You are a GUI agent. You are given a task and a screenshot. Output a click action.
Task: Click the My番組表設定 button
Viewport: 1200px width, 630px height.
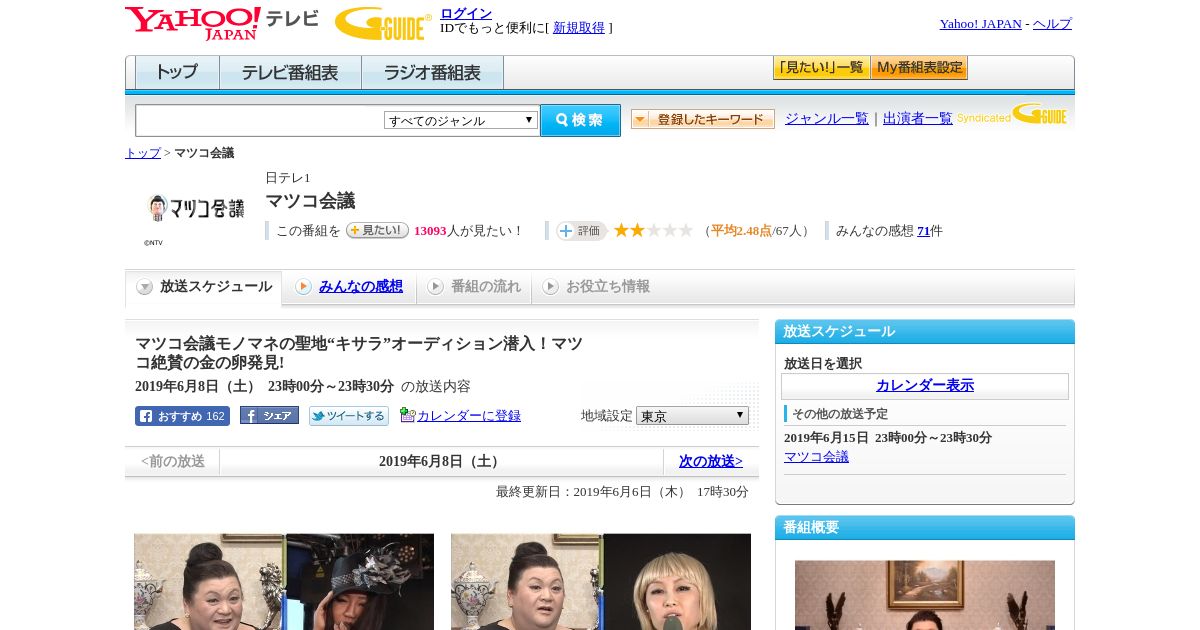point(919,68)
